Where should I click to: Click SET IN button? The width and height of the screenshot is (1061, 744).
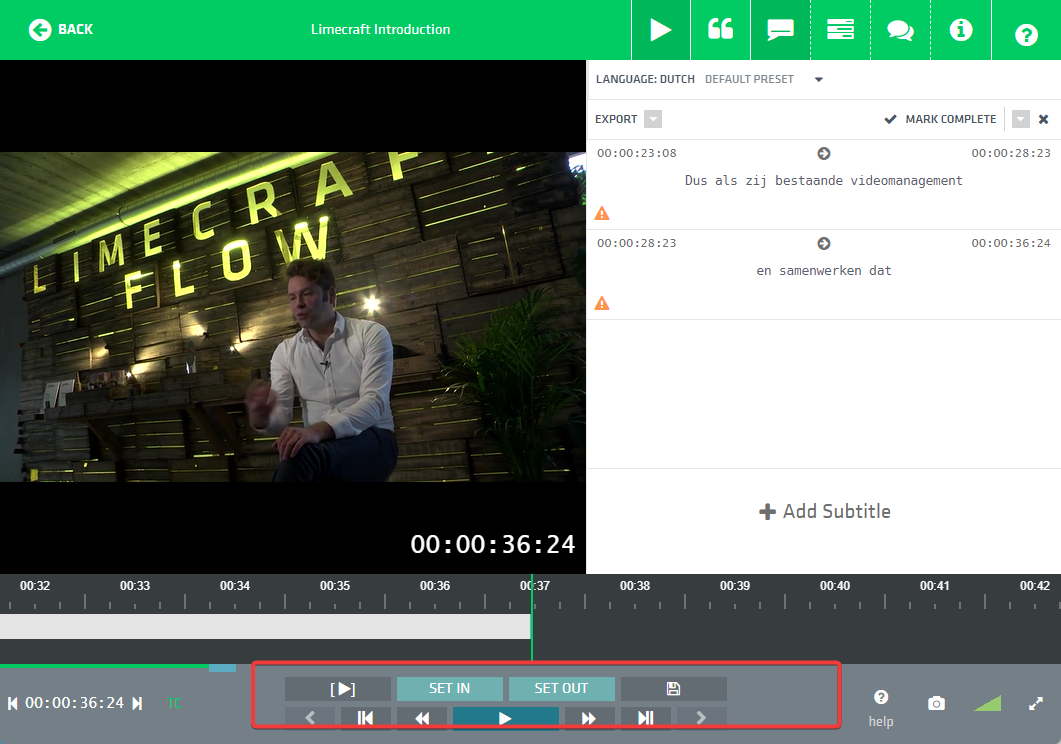click(x=449, y=689)
